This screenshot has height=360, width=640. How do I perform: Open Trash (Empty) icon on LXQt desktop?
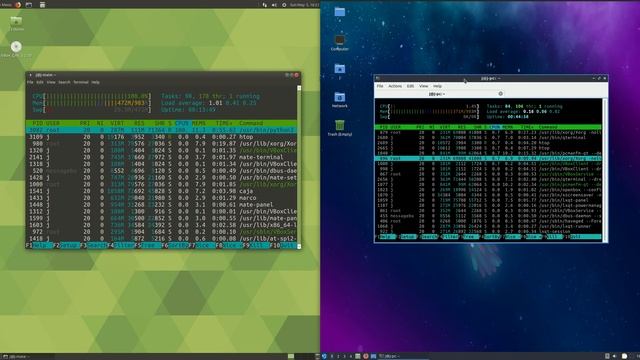340,128
